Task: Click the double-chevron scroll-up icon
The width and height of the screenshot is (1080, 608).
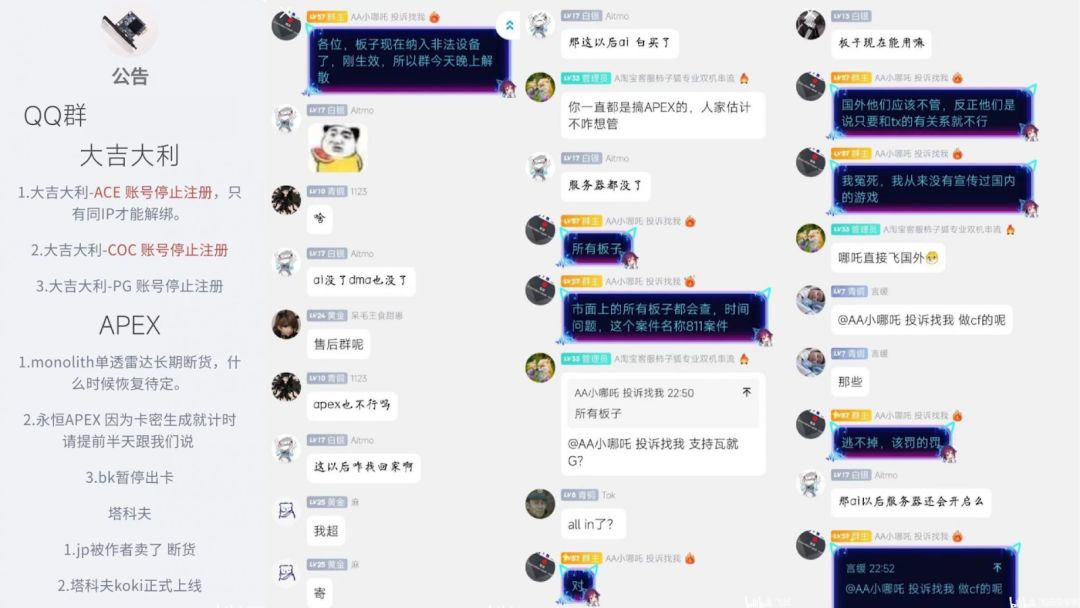Action: [509, 25]
